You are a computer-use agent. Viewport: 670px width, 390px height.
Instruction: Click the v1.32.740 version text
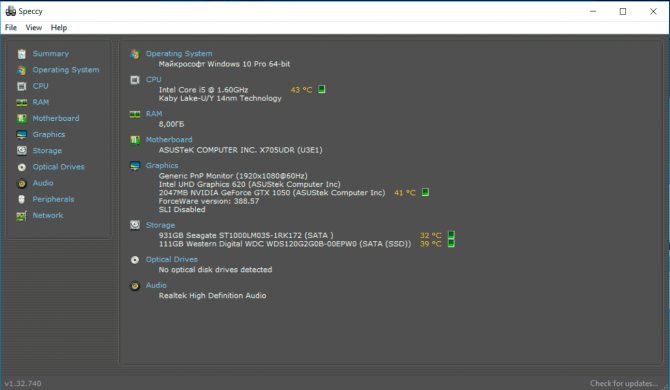(x=23, y=384)
